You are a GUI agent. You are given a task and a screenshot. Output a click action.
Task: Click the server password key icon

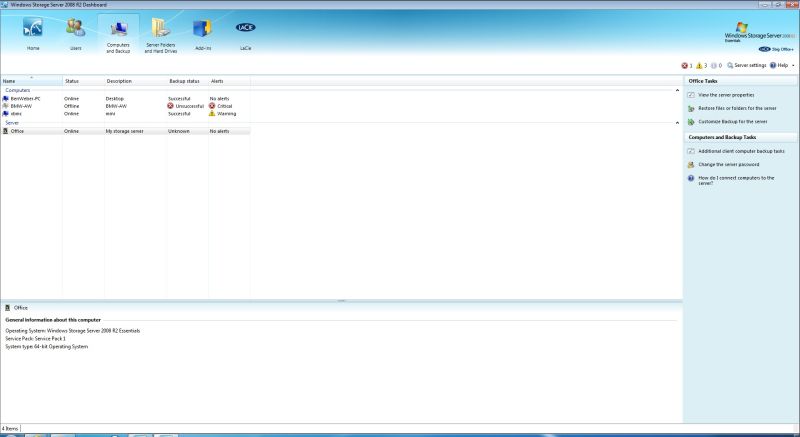coord(691,165)
